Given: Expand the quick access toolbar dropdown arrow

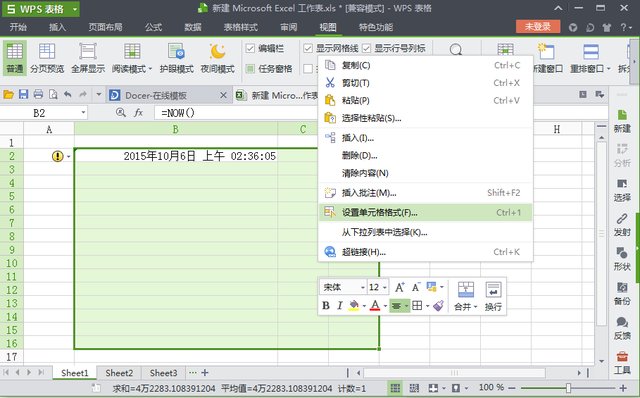Looking at the screenshot, I should coord(98,95).
